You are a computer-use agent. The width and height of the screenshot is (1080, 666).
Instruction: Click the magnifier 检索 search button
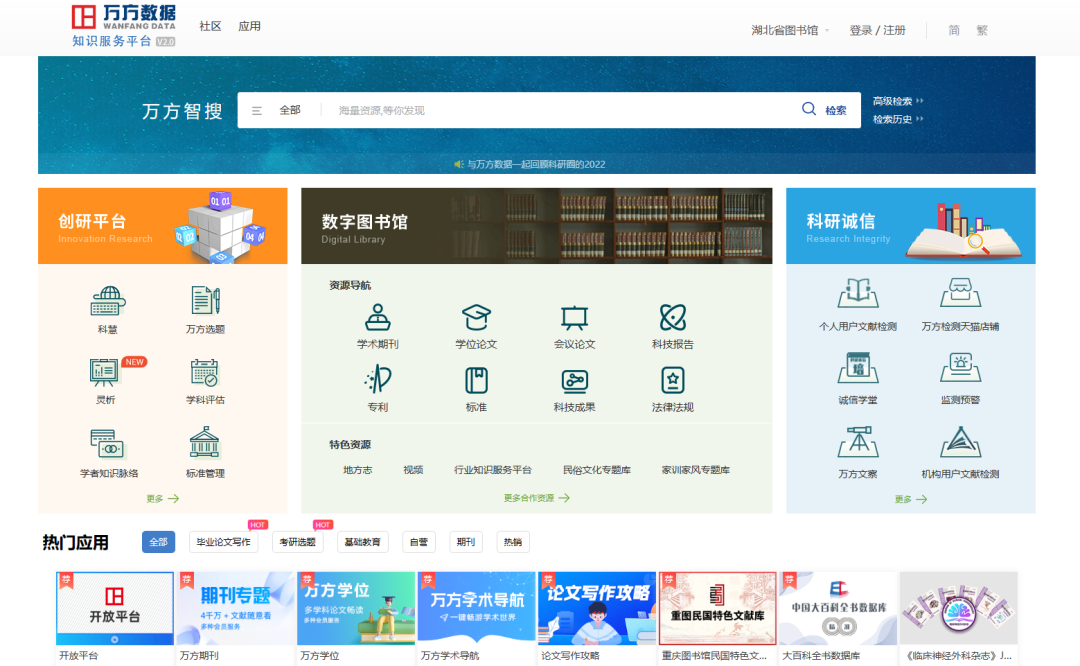coord(824,110)
